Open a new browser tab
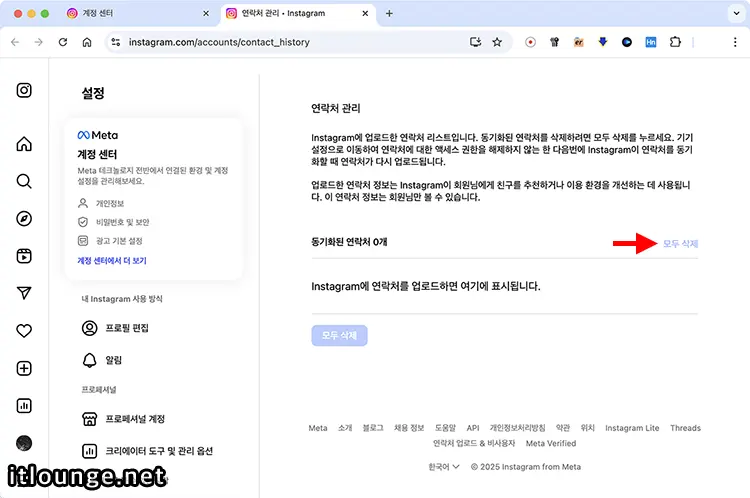The height and width of the screenshot is (498, 750). pyautogui.click(x=389, y=14)
